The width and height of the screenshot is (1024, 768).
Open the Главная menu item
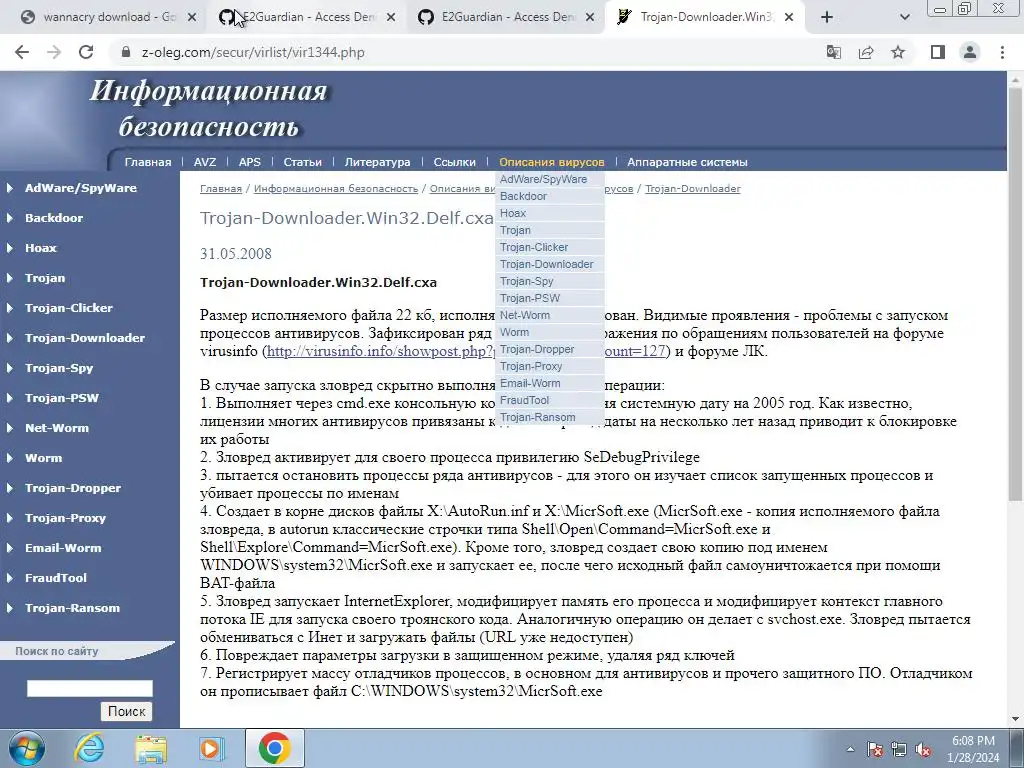[x=148, y=162]
